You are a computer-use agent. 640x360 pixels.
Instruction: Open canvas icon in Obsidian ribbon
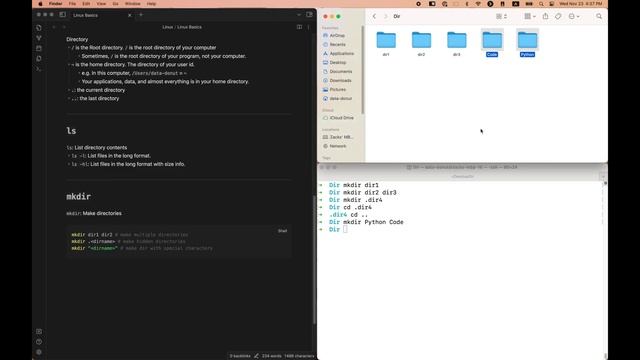(x=39, y=48)
